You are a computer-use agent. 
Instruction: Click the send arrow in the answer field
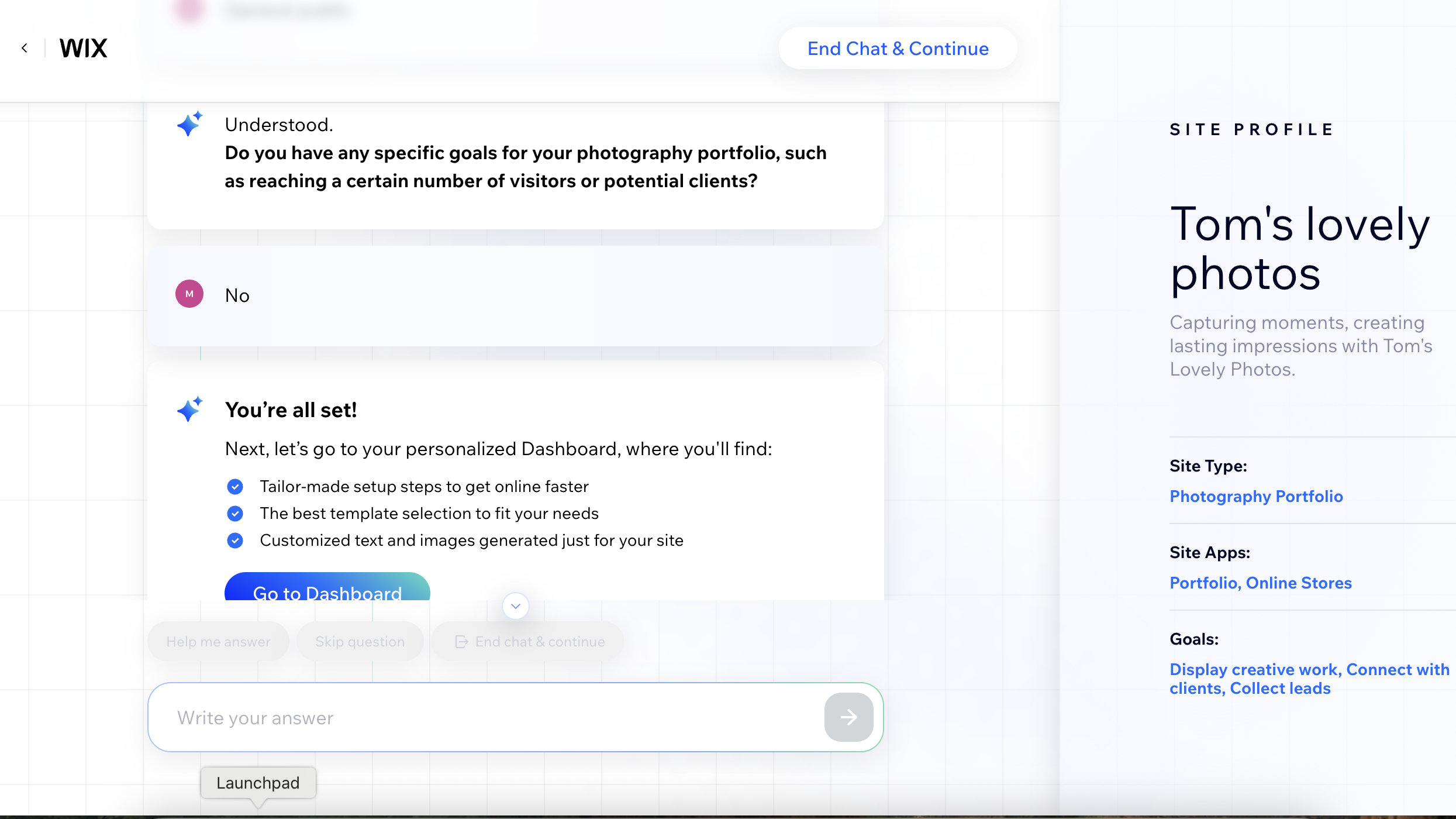tap(849, 717)
